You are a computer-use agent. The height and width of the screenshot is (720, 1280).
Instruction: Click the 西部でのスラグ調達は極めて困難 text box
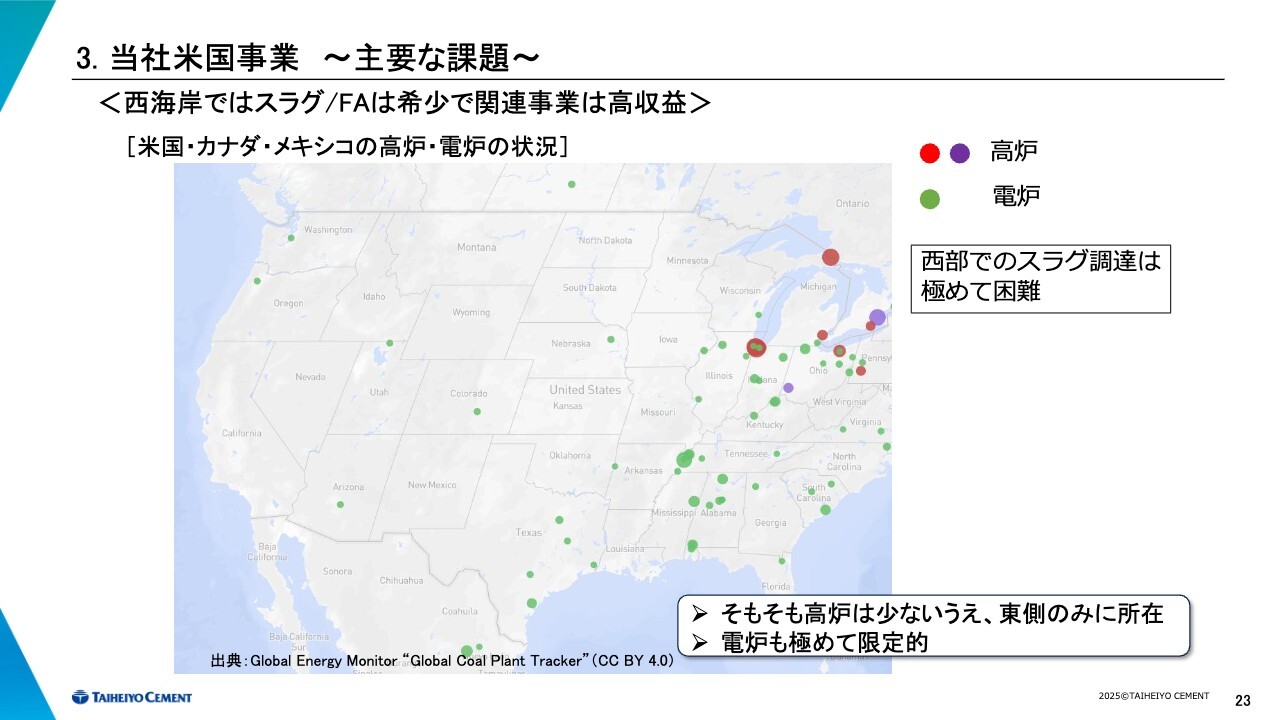(x=1040, y=279)
